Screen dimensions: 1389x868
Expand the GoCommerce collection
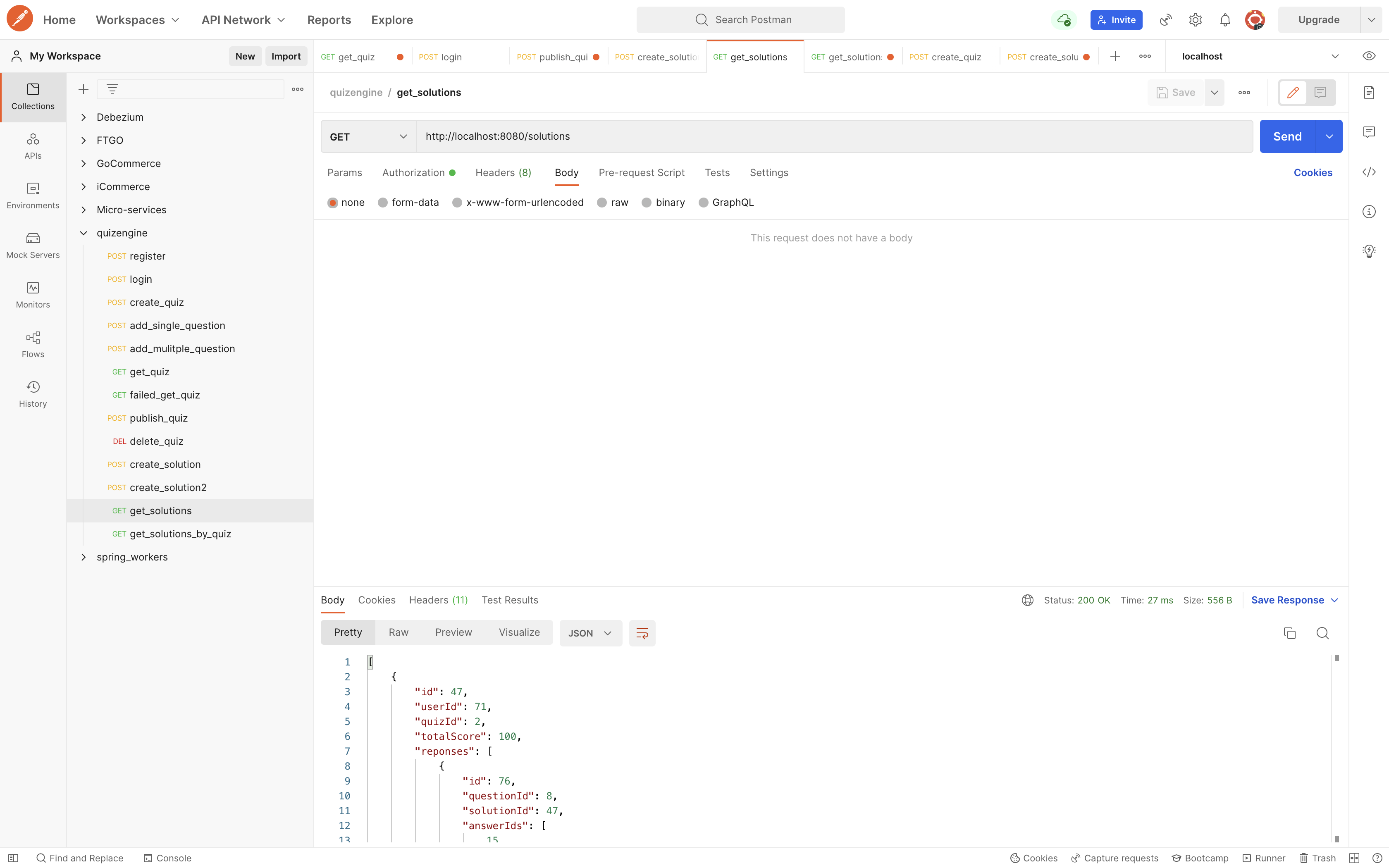pos(83,164)
